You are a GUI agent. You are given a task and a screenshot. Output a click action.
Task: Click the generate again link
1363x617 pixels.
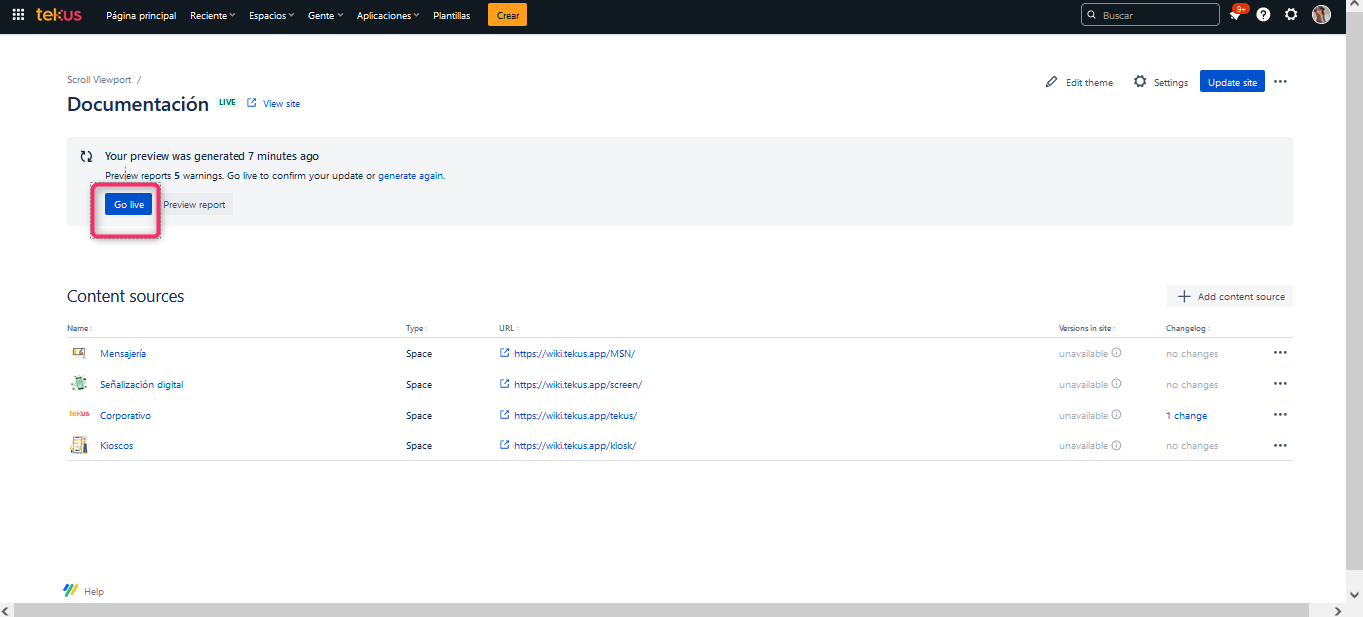click(410, 176)
